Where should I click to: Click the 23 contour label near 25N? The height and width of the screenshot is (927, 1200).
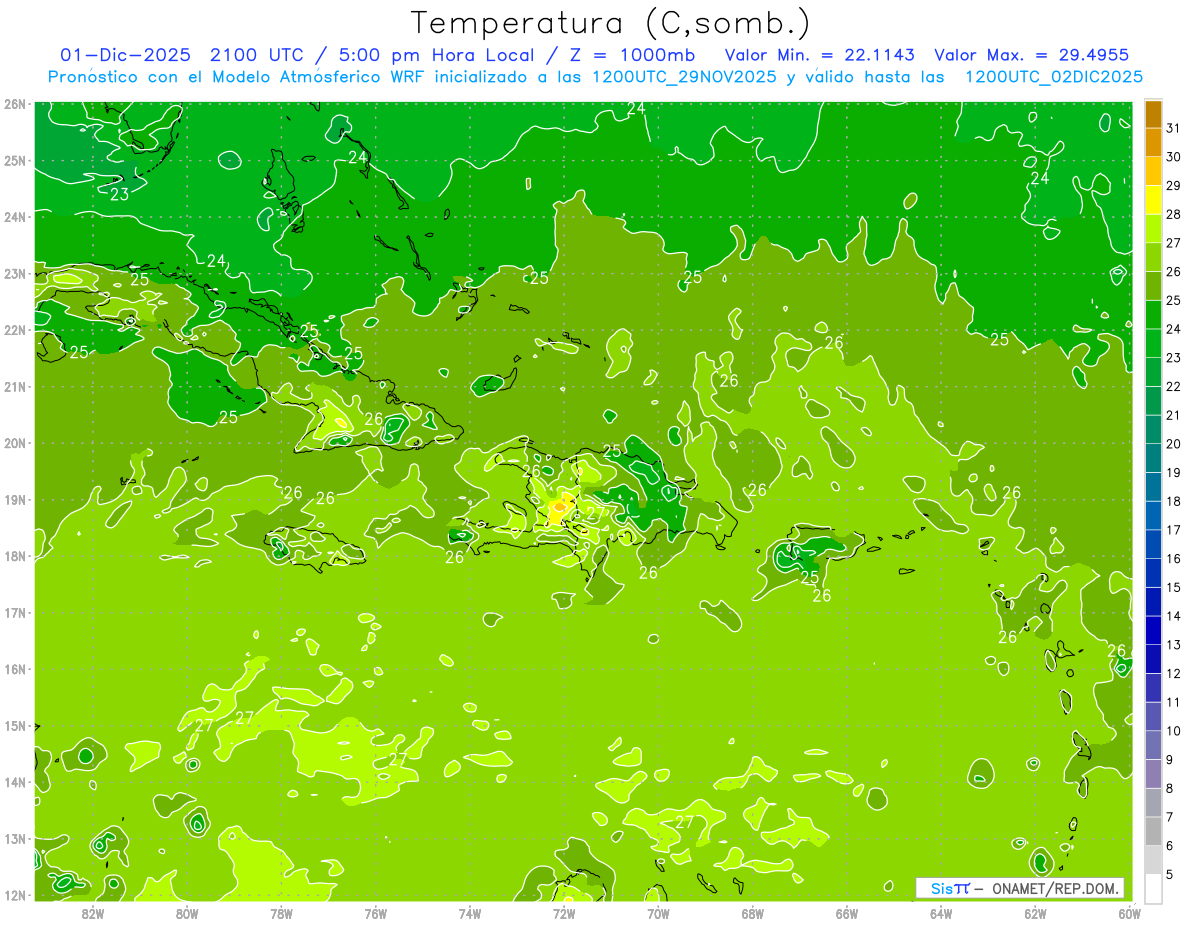pos(119,194)
